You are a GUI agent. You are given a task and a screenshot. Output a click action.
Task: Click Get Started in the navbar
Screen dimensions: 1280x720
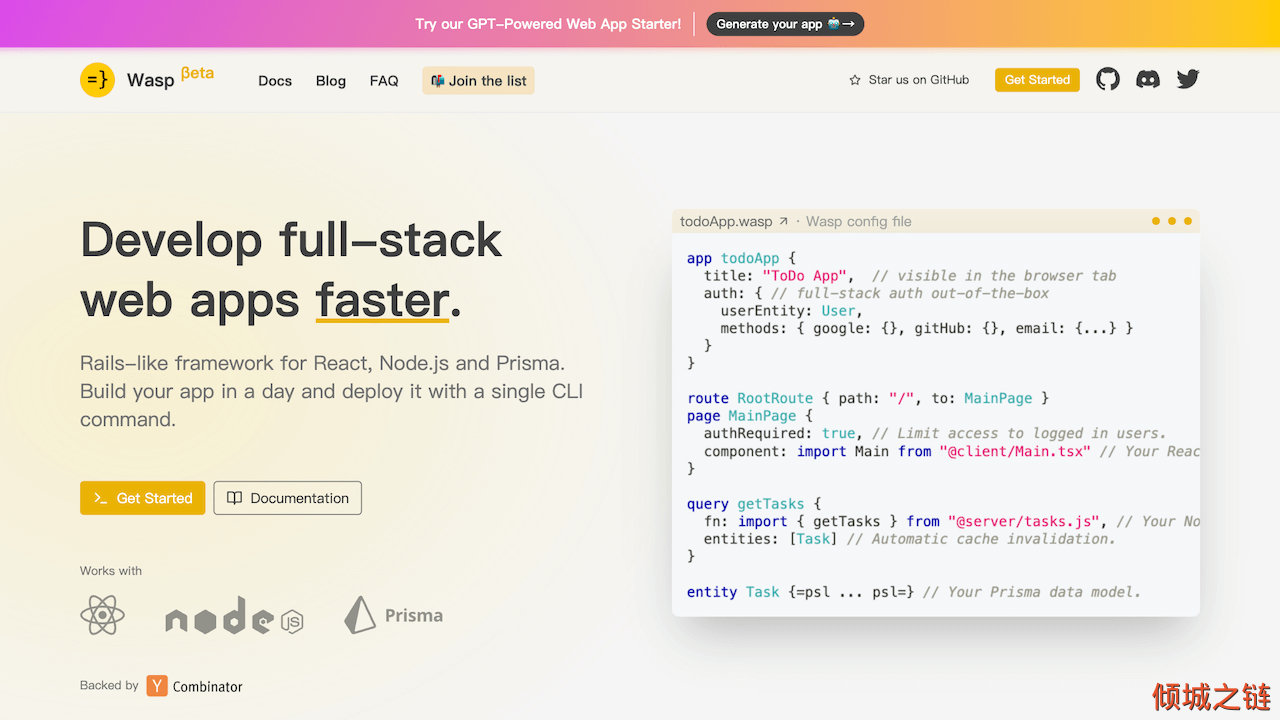click(1037, 80)
